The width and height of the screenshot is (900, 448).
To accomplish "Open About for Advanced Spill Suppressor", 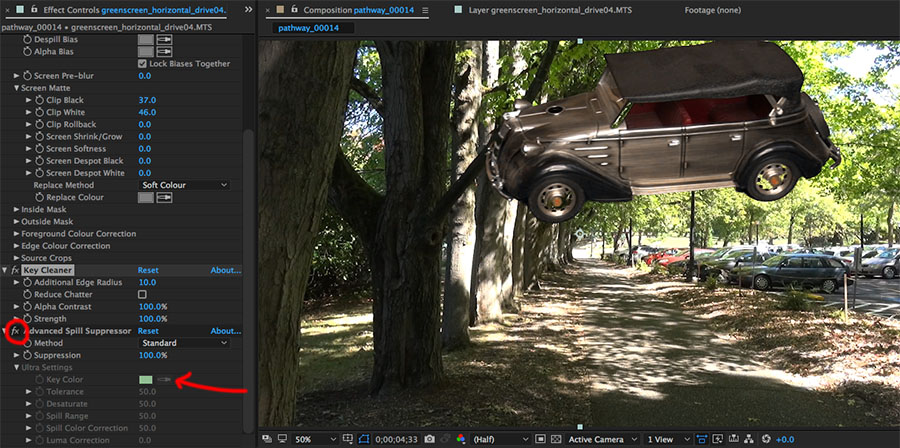I will coord(225,331).
